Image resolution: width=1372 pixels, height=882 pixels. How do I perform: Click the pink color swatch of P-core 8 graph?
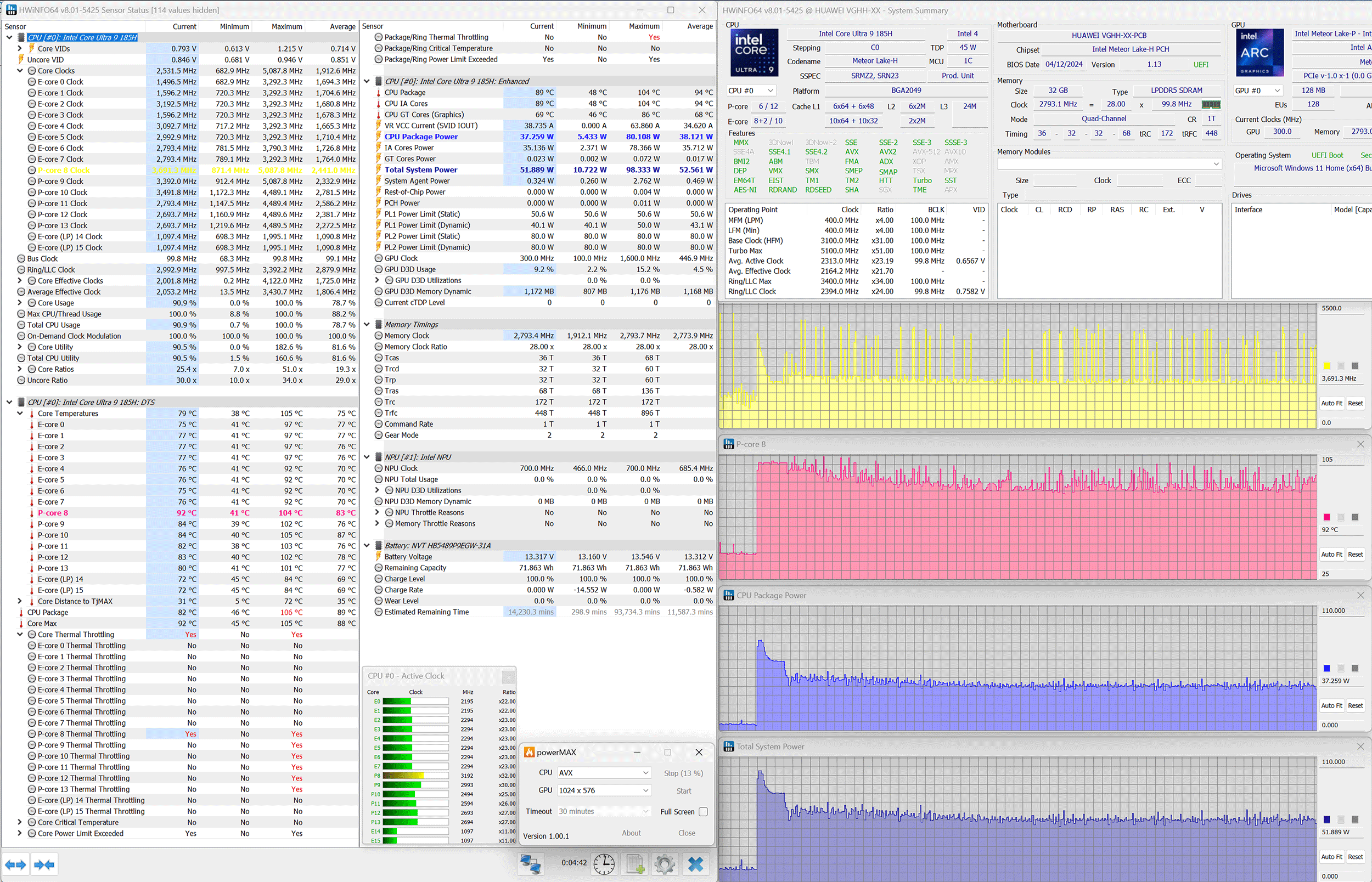[1327, 517]
